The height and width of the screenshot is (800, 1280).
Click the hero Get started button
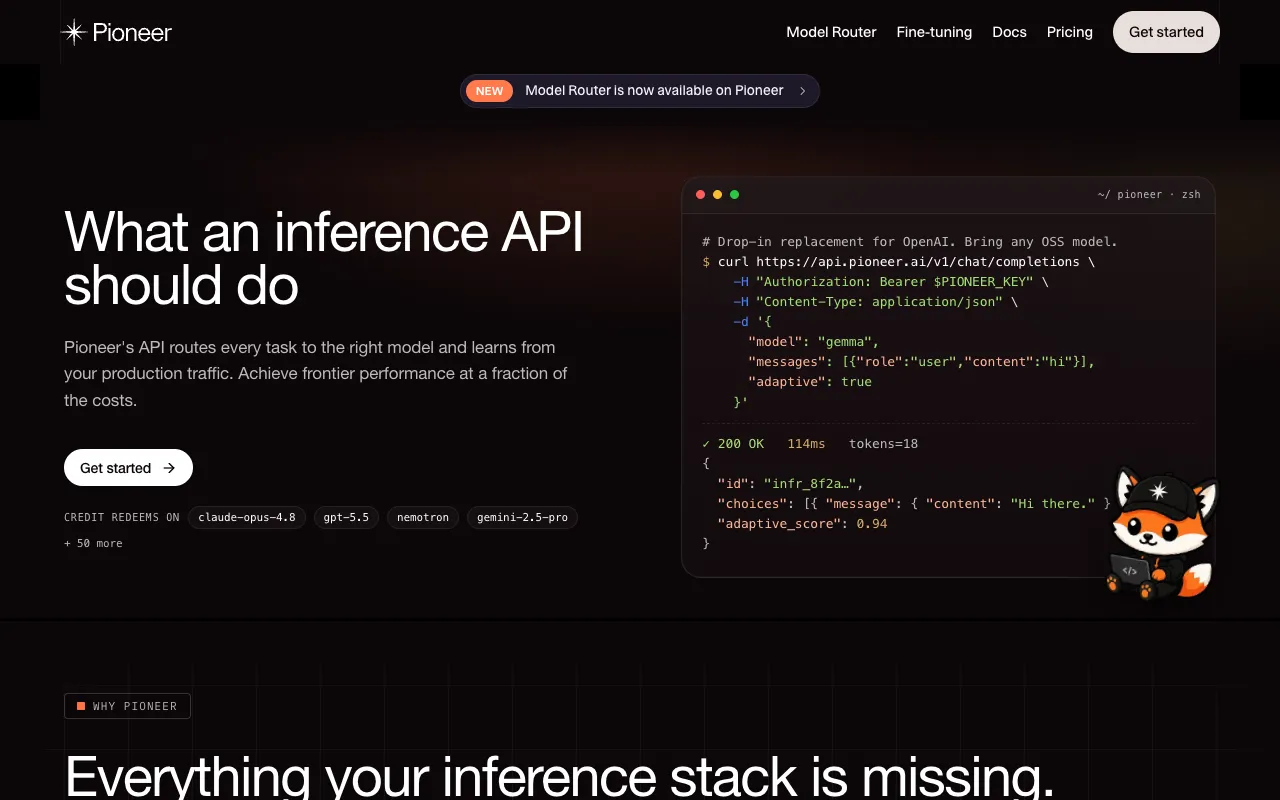pyautogui.click(x=128, y=468)
